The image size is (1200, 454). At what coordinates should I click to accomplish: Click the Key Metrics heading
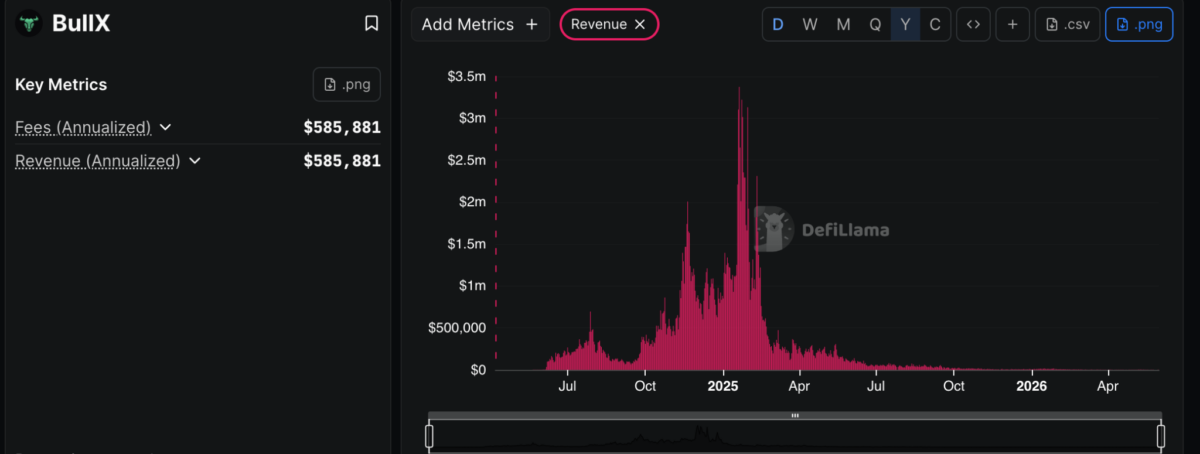click(61, 85)
